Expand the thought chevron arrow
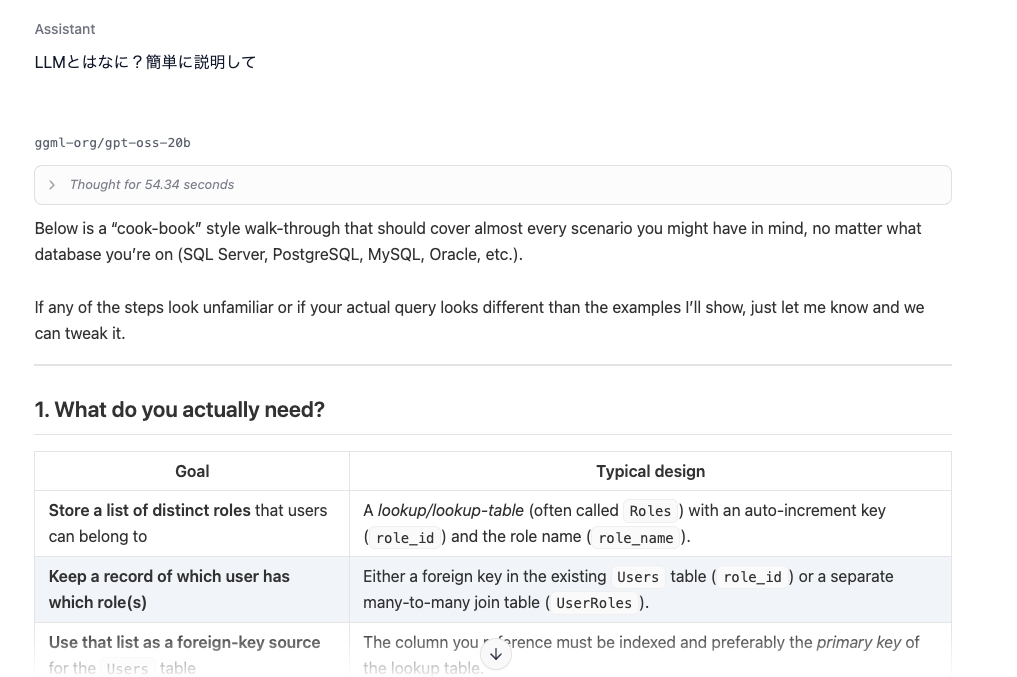Viewport: 1017px width, 677px height. [x=52, y=185]
